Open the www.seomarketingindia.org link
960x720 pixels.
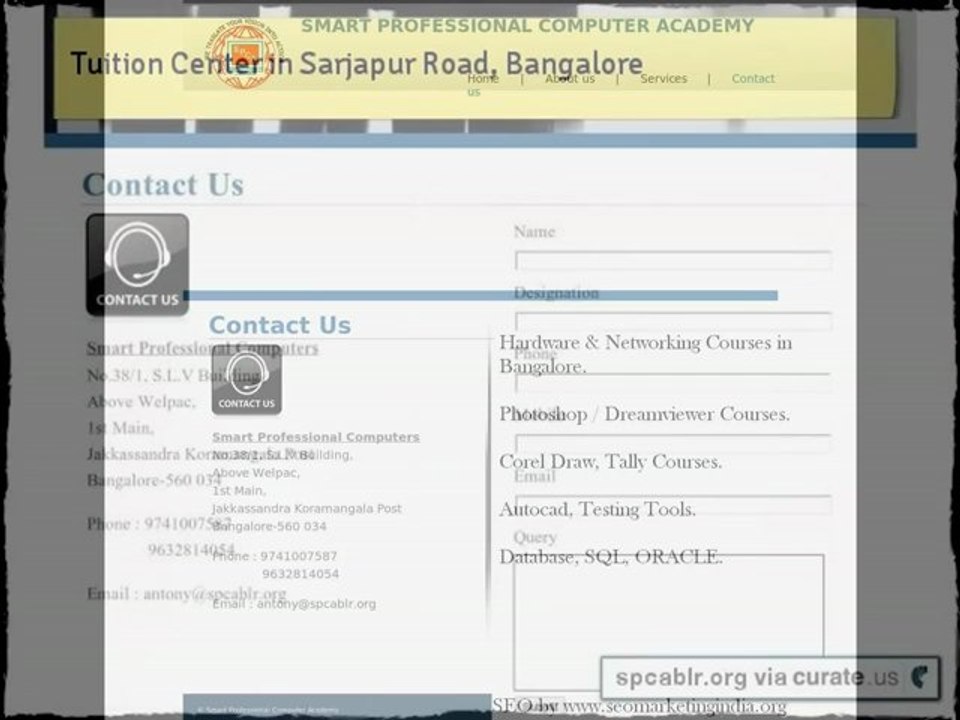pos(674,707)
